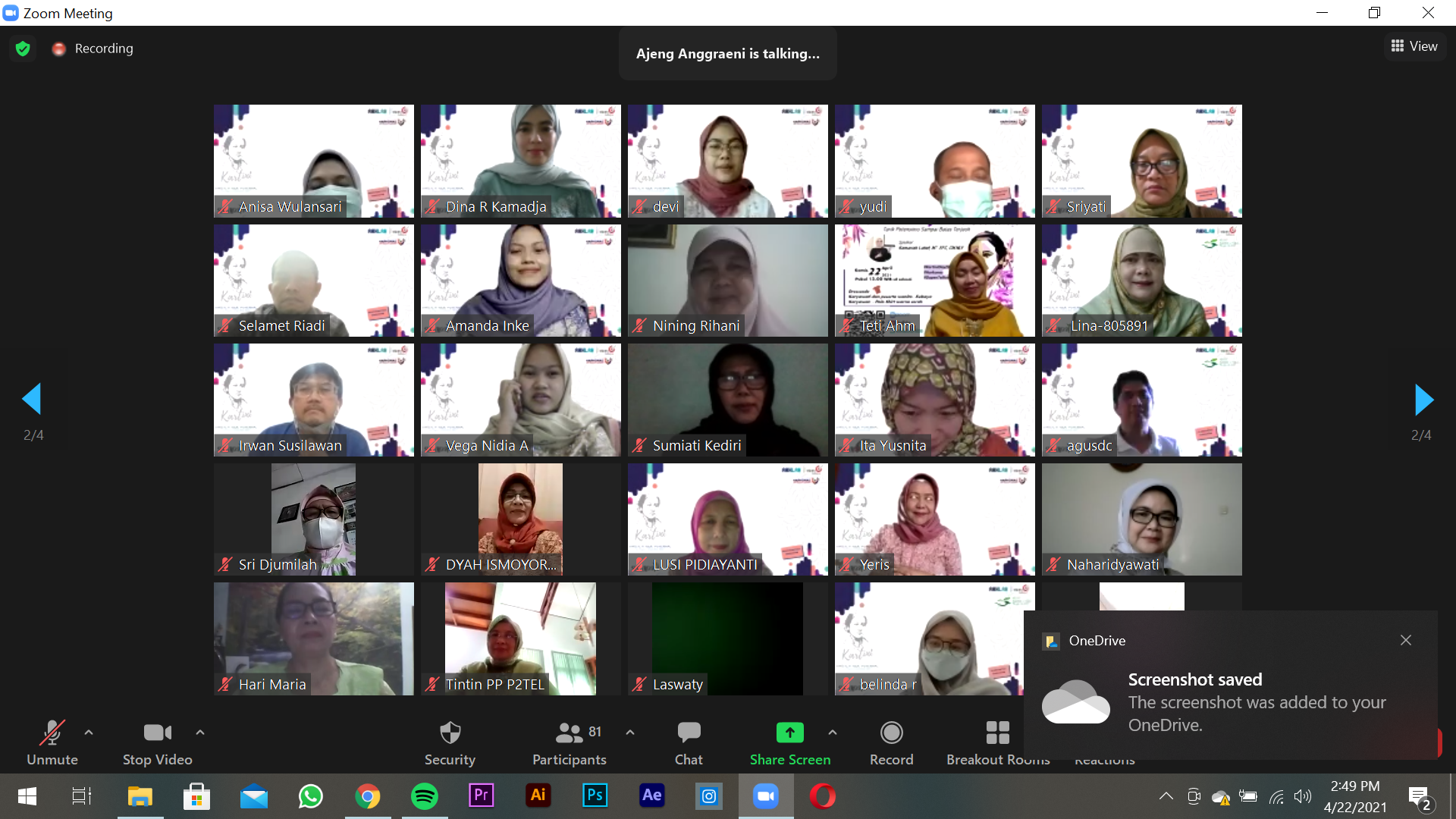Open the Chat panel
1456x819 pixels.
click(689, 743)
